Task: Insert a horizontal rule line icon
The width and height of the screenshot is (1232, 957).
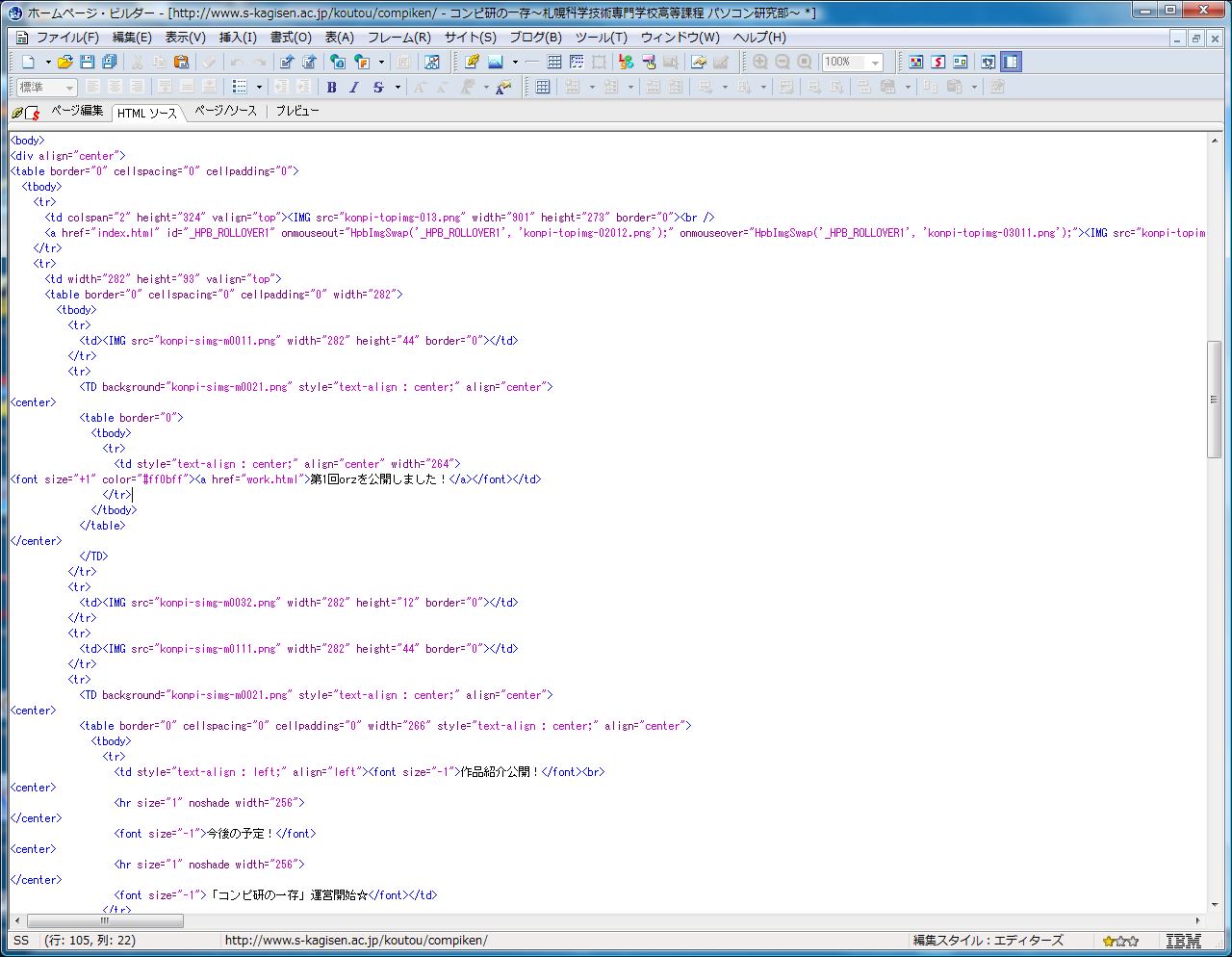Action: (x=532, y=62)
